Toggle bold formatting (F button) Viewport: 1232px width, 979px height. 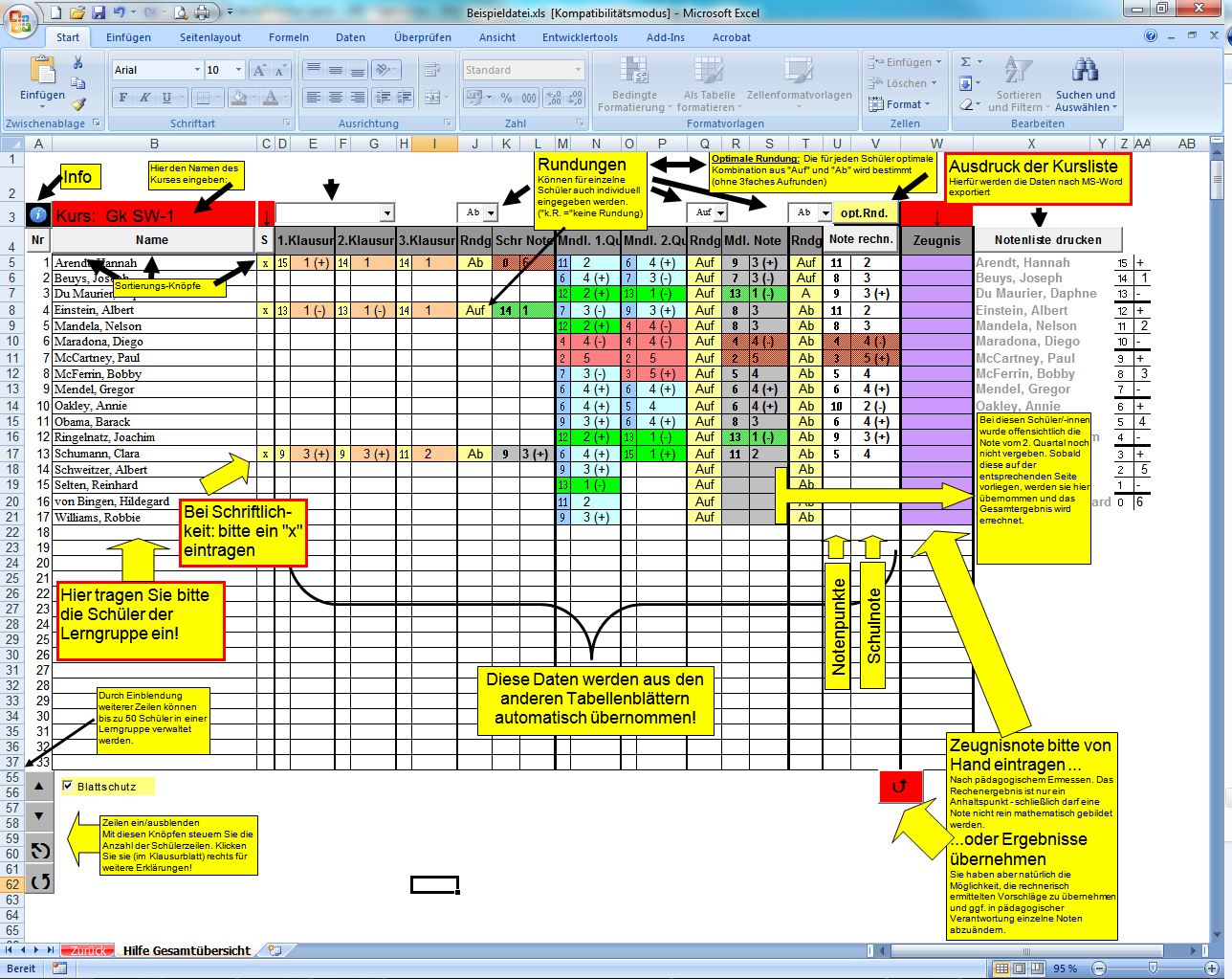click(x=122, y=98)
